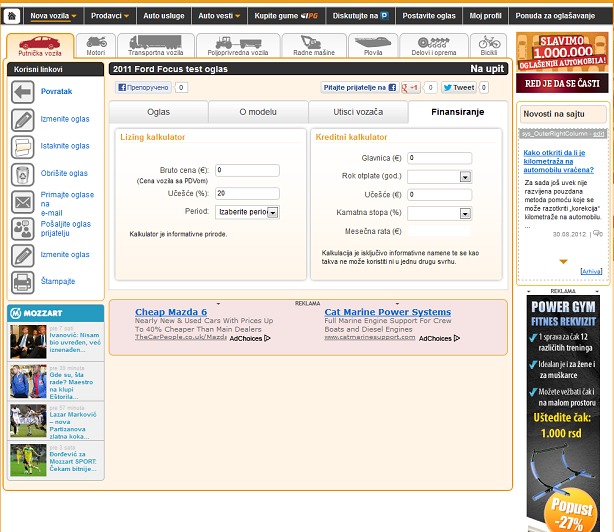Click the Facebook recommend button
The height and width of the screenshot is (532, 614).
144,88
